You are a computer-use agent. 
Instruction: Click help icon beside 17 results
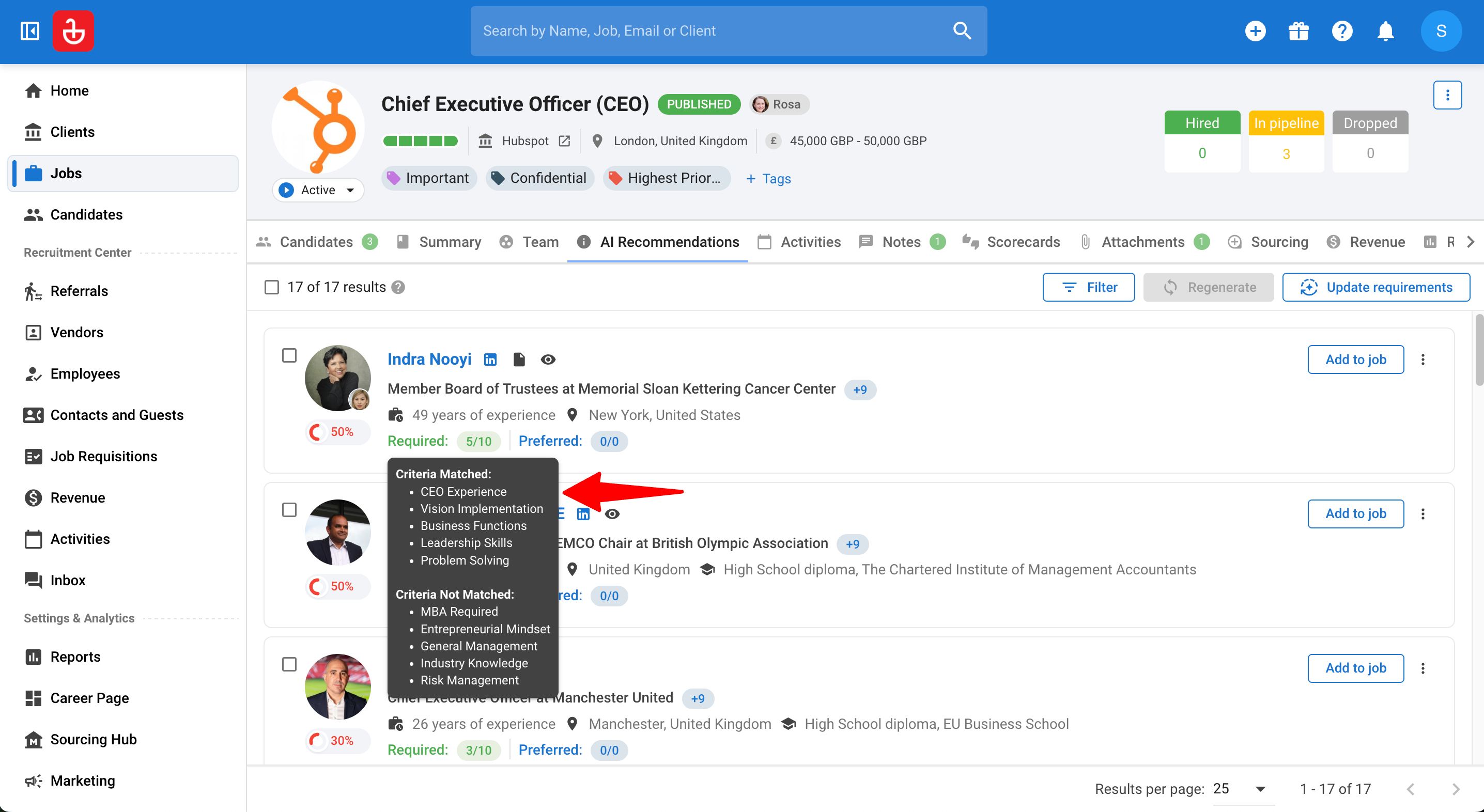[x=398, y=287]
